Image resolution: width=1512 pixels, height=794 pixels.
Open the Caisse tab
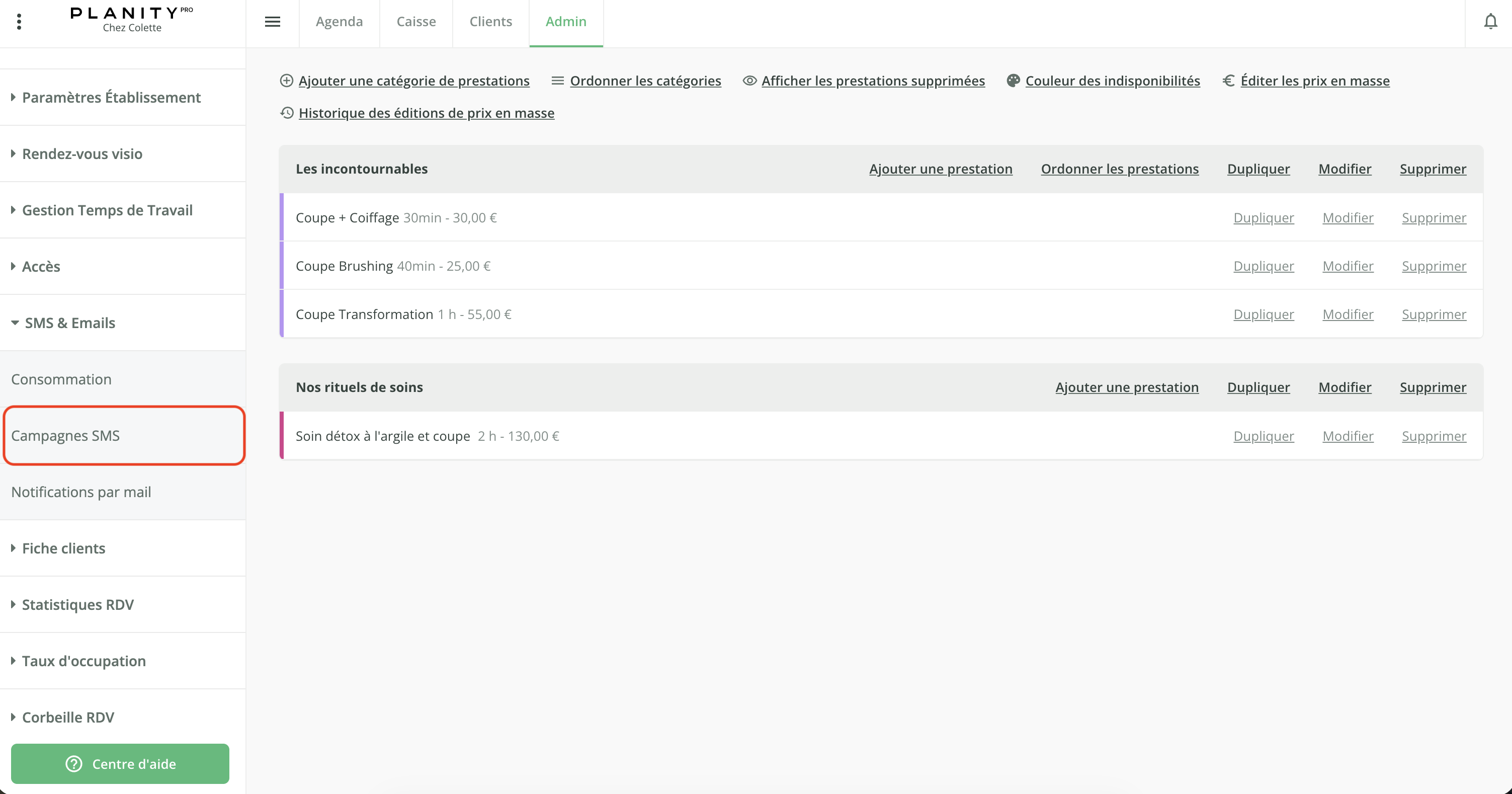[x=416, y=22]
